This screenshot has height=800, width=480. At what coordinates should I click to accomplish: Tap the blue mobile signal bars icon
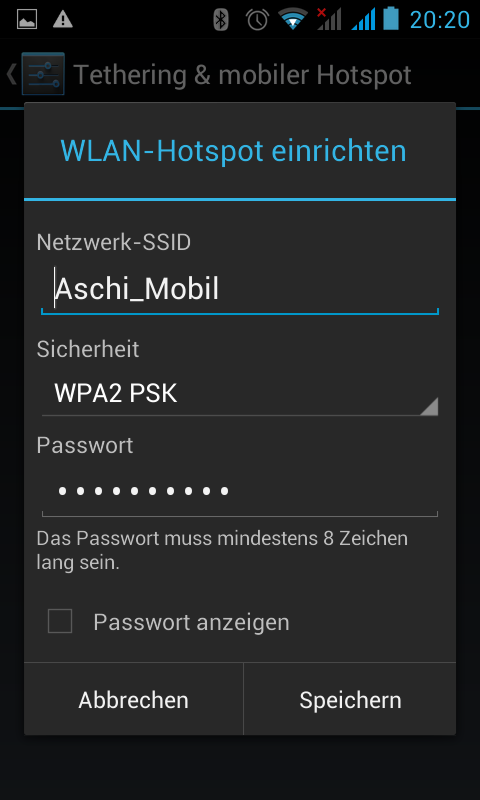tap(364, 19)
